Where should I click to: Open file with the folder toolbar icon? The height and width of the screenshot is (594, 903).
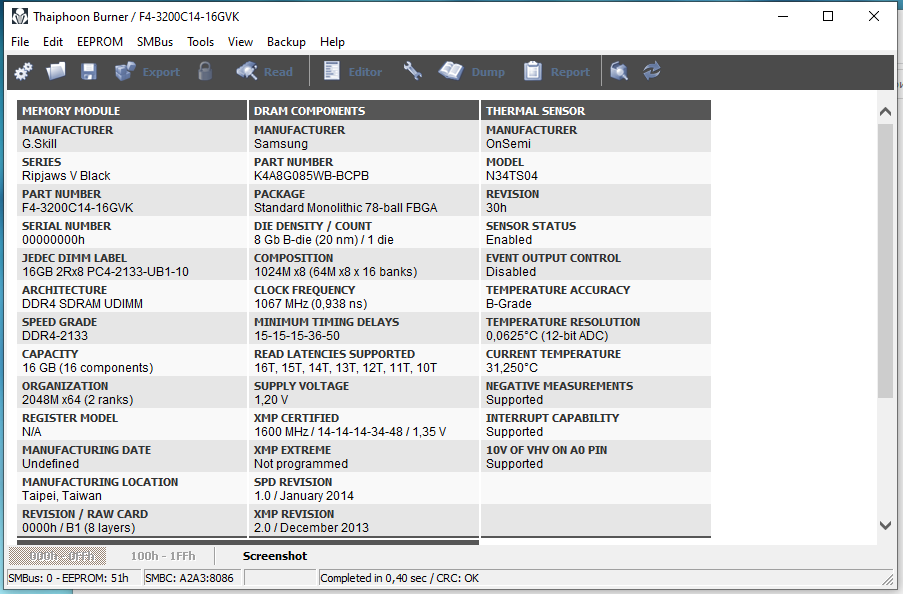coord(56,71)
